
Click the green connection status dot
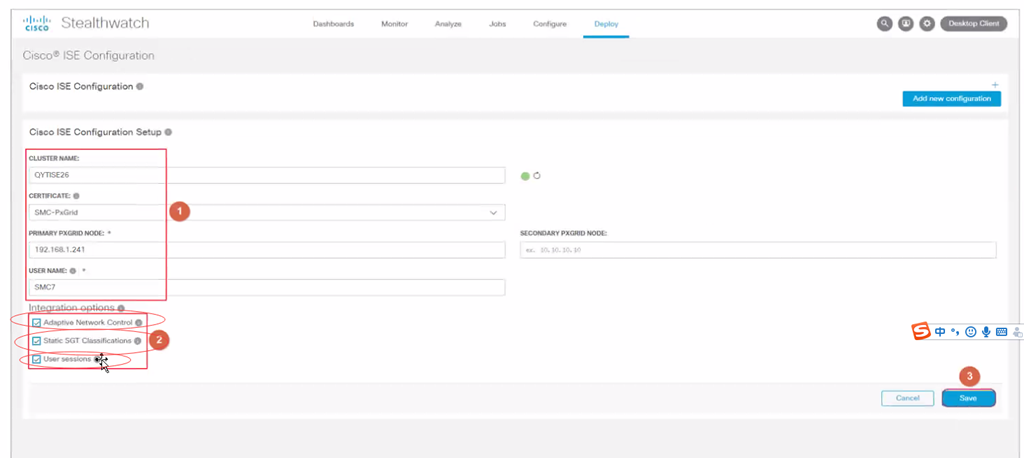(x=525, y=176)
